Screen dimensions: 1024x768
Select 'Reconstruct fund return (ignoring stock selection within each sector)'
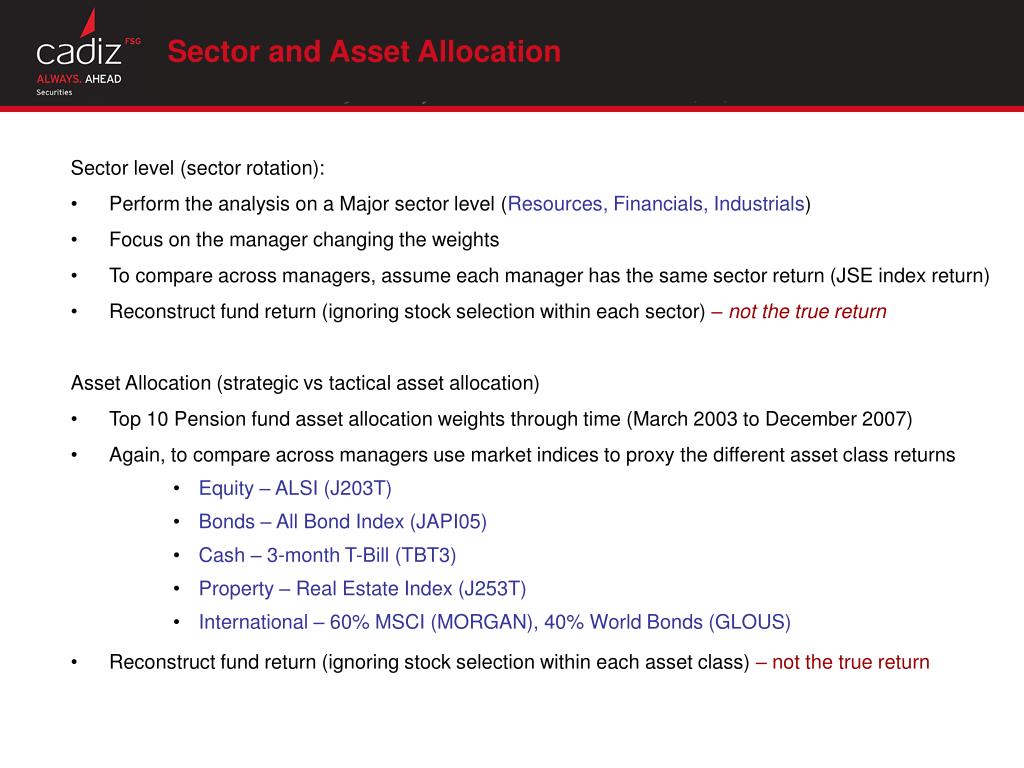pos(407,312)
